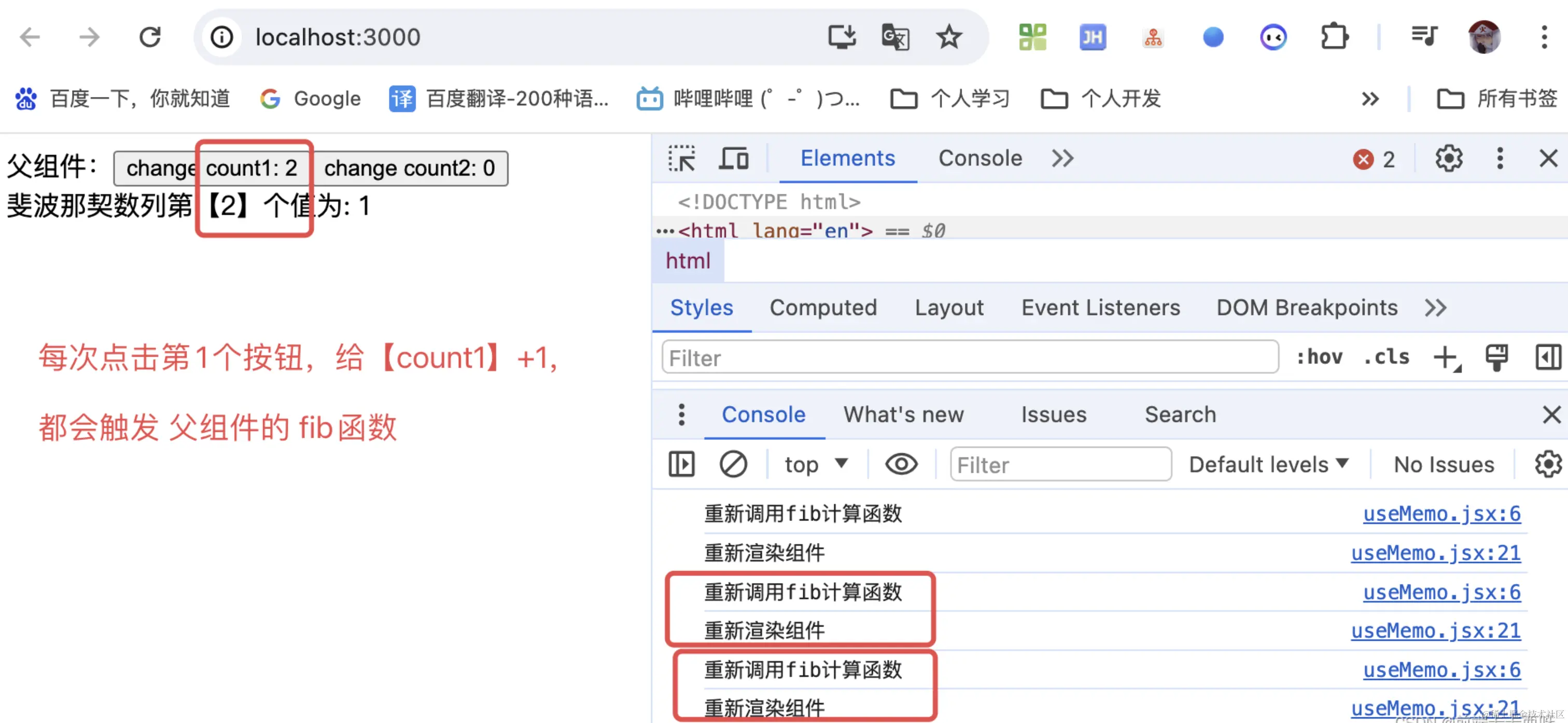The height and width of the screenshot is (723, 1568).
Task: Open the Issues drawer tab
Action: (1053, 414)
